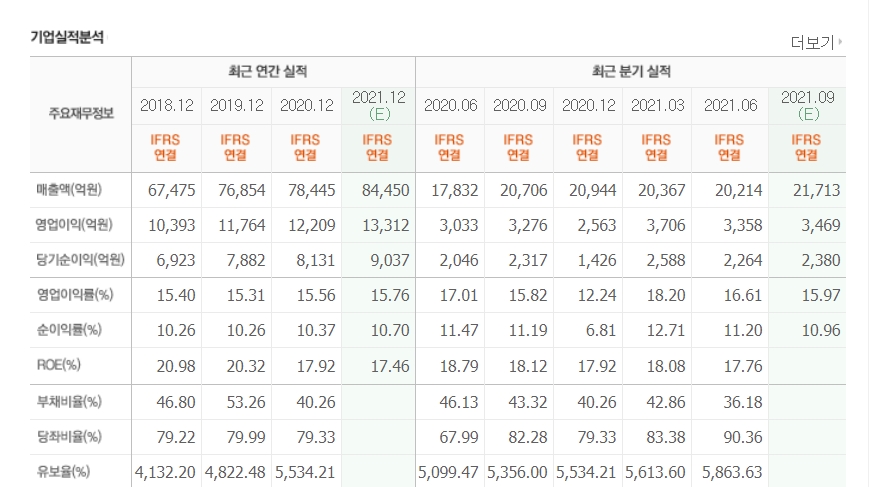
Task: Click the quarterly revenue value 17,832
Action: click(454, 191)
